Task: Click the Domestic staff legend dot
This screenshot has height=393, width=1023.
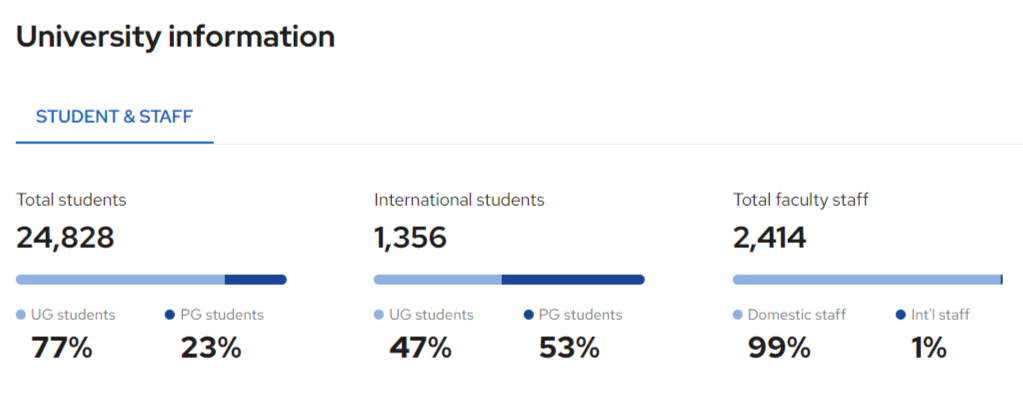Action: (x=738, y=315)
